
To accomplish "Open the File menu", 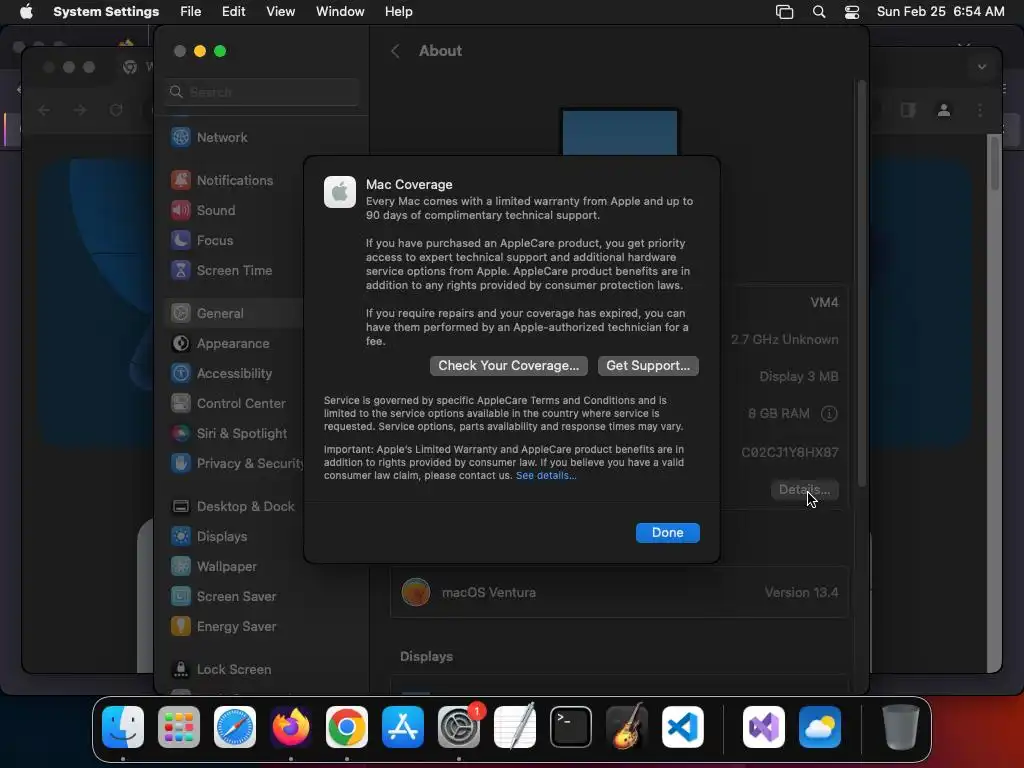I will tap(191, 12).
